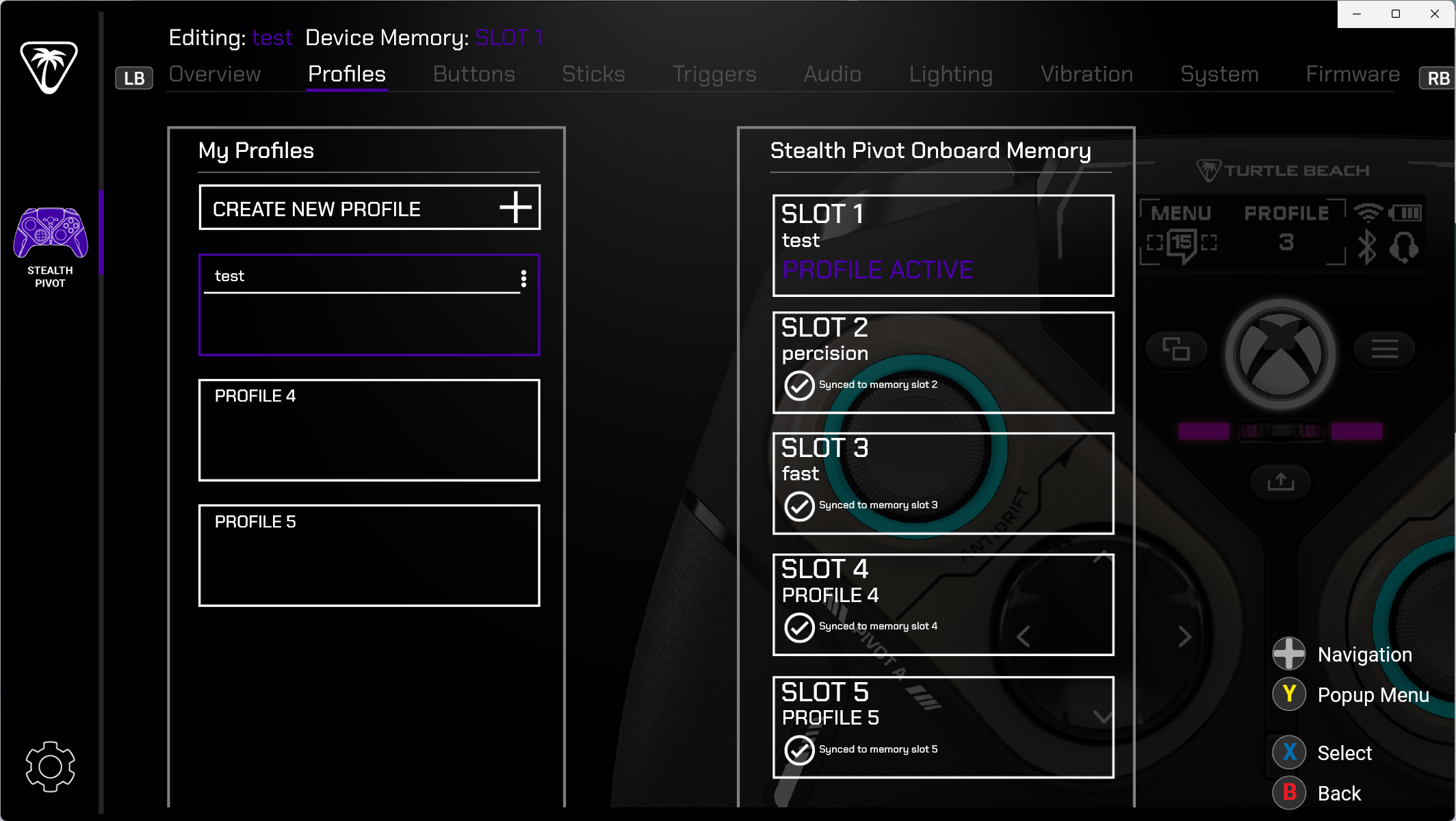1456x821 pixels.
Task: Open the Audio tab
Action: coord(832,74)
